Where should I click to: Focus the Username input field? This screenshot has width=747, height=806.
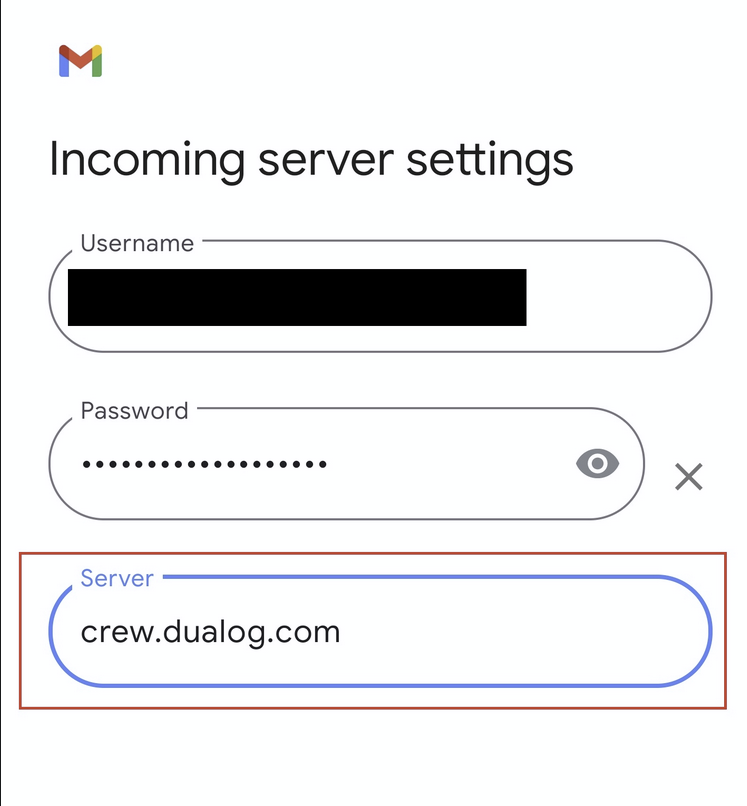click(380, 296)
